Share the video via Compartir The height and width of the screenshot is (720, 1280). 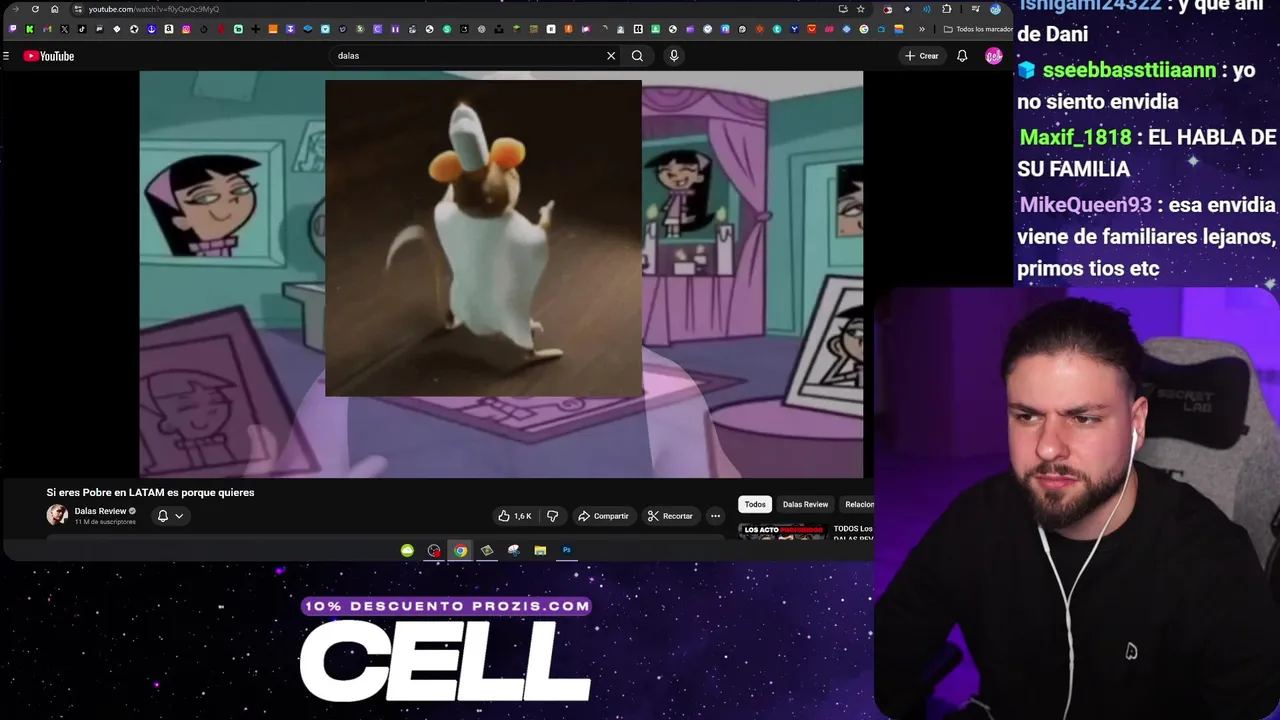click(x=603, y=516)
